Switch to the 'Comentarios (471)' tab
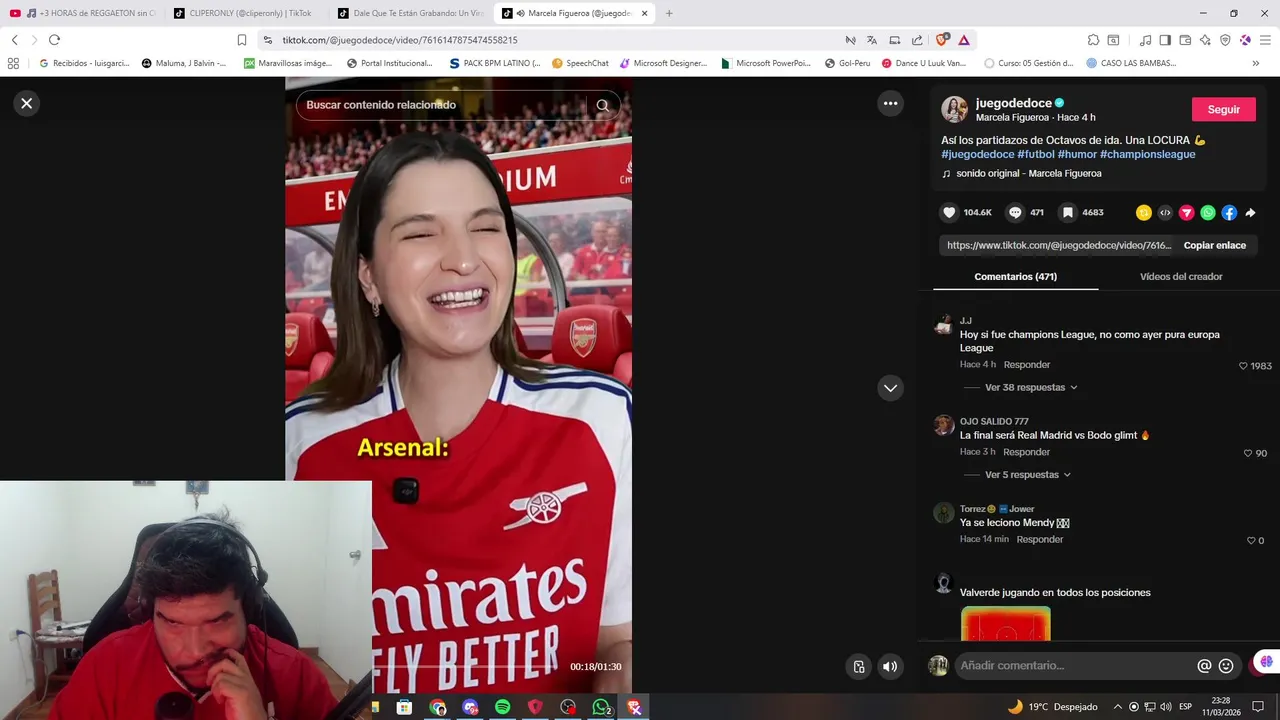1280x720 pixels. 1015,277
